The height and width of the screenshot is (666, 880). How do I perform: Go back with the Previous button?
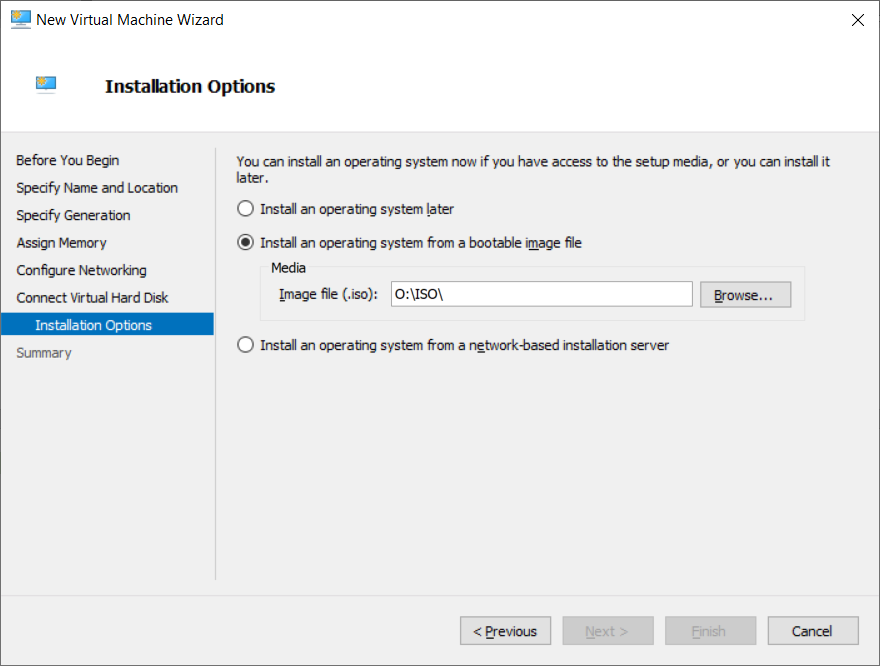point(505,631)
